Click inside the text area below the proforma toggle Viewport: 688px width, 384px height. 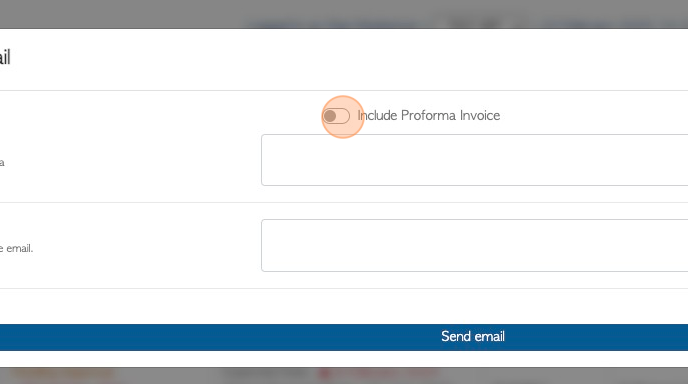click(474, 160)
